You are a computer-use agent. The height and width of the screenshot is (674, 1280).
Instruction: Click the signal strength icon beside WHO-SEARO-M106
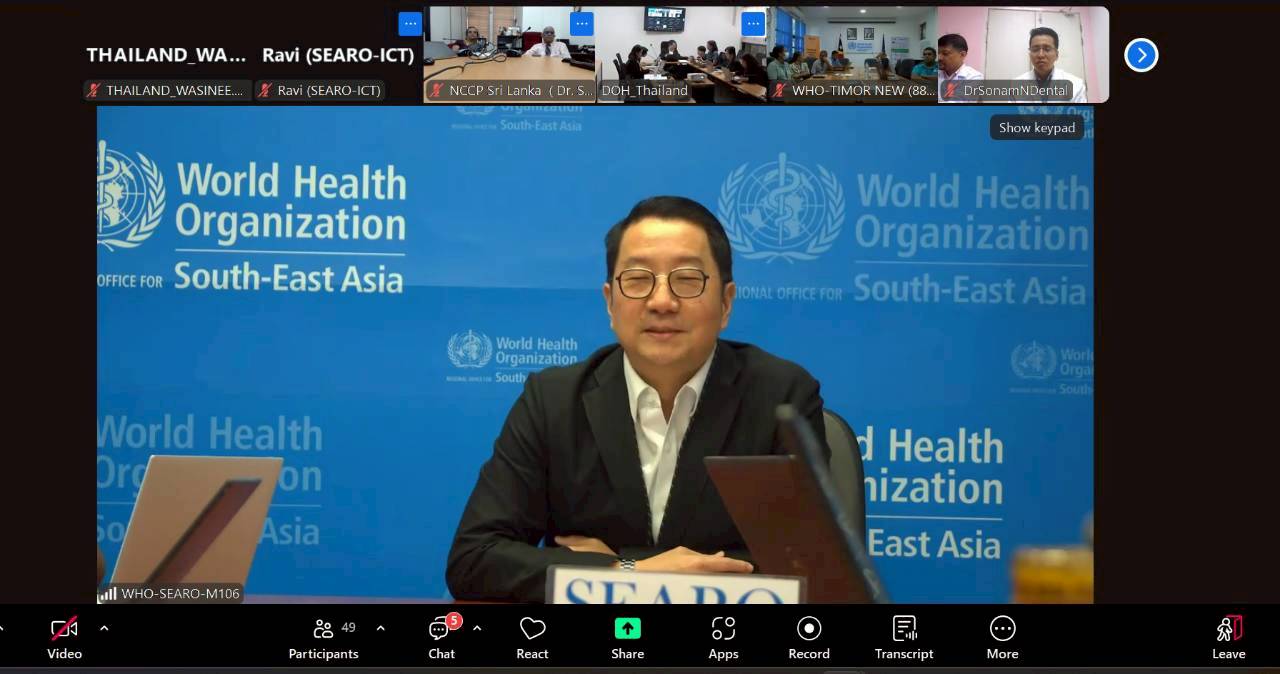tap(107, 594)
